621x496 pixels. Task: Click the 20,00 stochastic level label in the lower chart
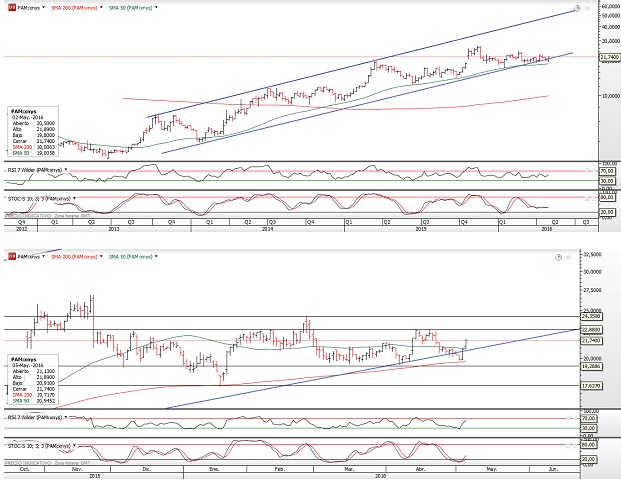589,459
